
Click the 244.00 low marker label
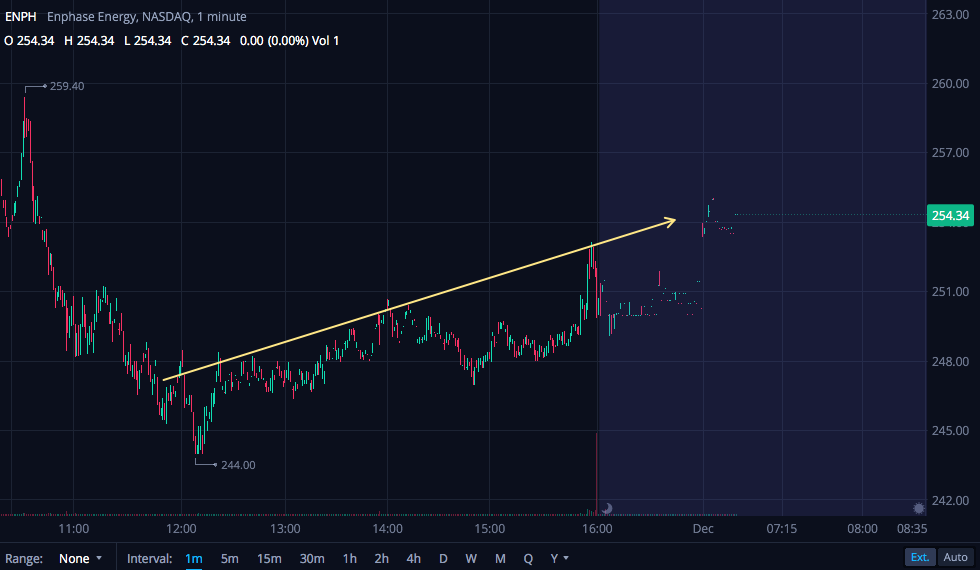coord(238,465)
